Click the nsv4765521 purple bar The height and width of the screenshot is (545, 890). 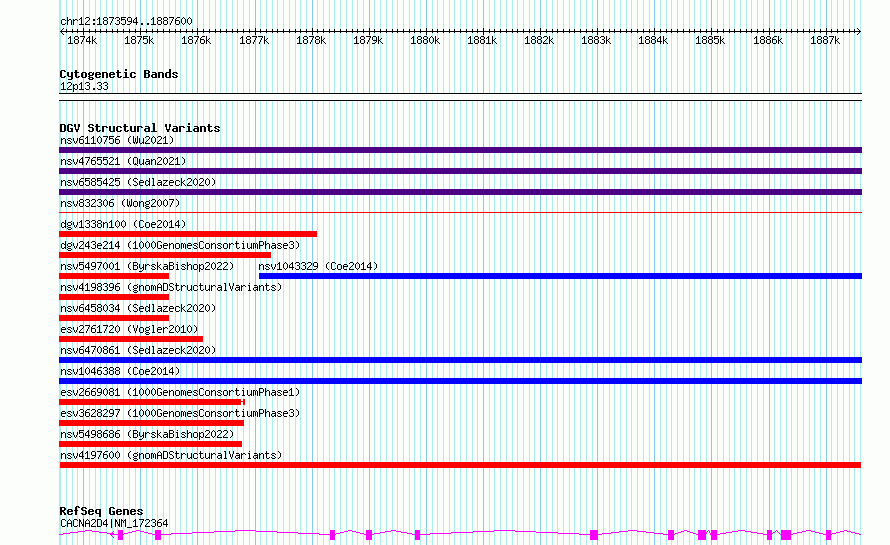point(460,171)
